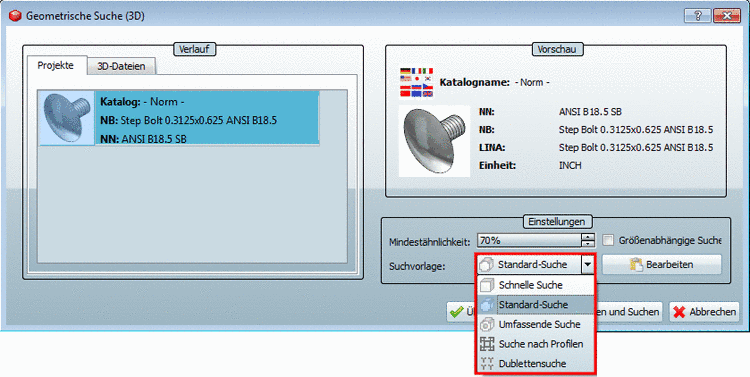750x377 pixels.
Task: Click the partially hidden Übernehmen button
Action: (x=462, y=312)
